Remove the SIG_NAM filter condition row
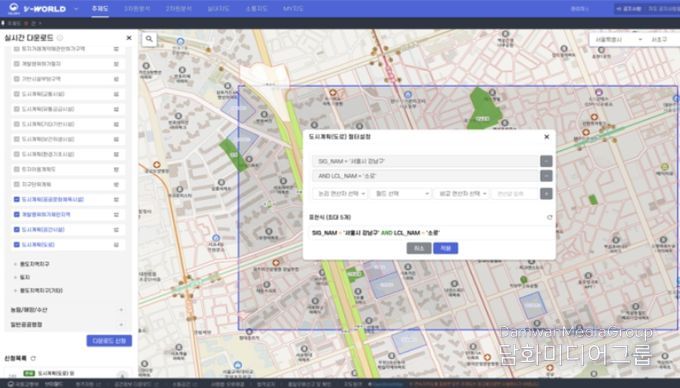Image resolution: width=680 pixels, height=388 pixels. pos(546,161)
